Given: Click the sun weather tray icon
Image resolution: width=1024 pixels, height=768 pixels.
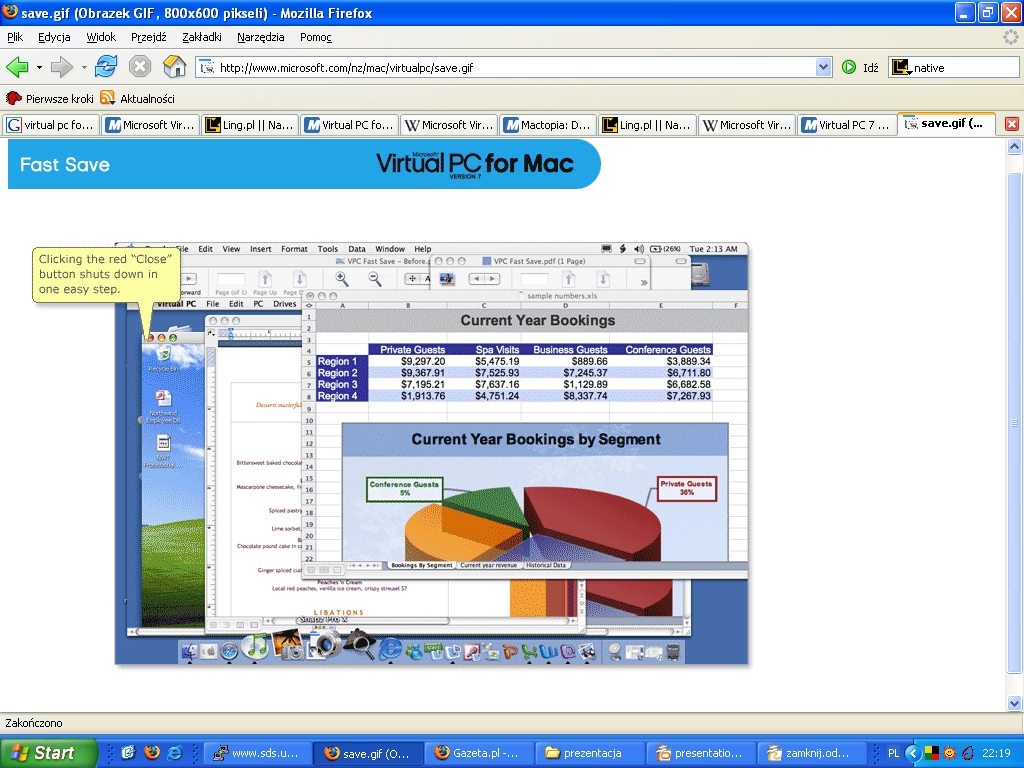Looking at the screenshot, I should point(950,753).
